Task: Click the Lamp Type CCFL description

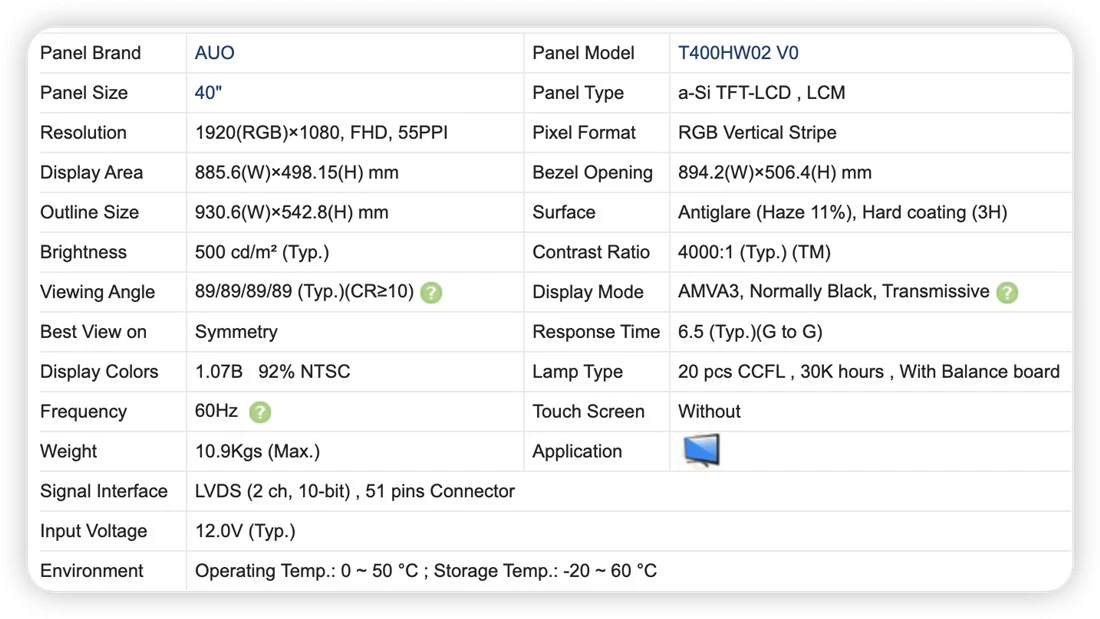Action: (868, 371)
